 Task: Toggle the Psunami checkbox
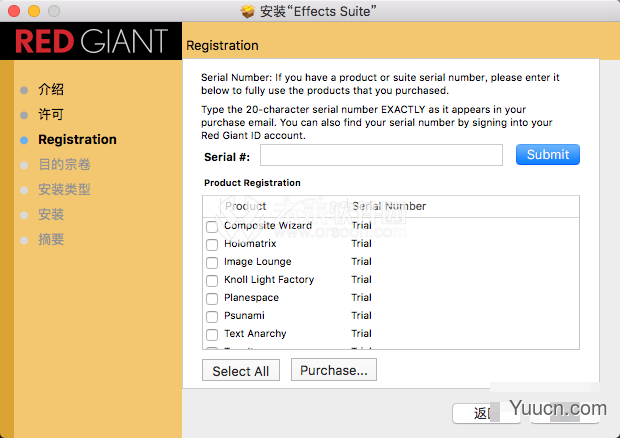point(212,317)
